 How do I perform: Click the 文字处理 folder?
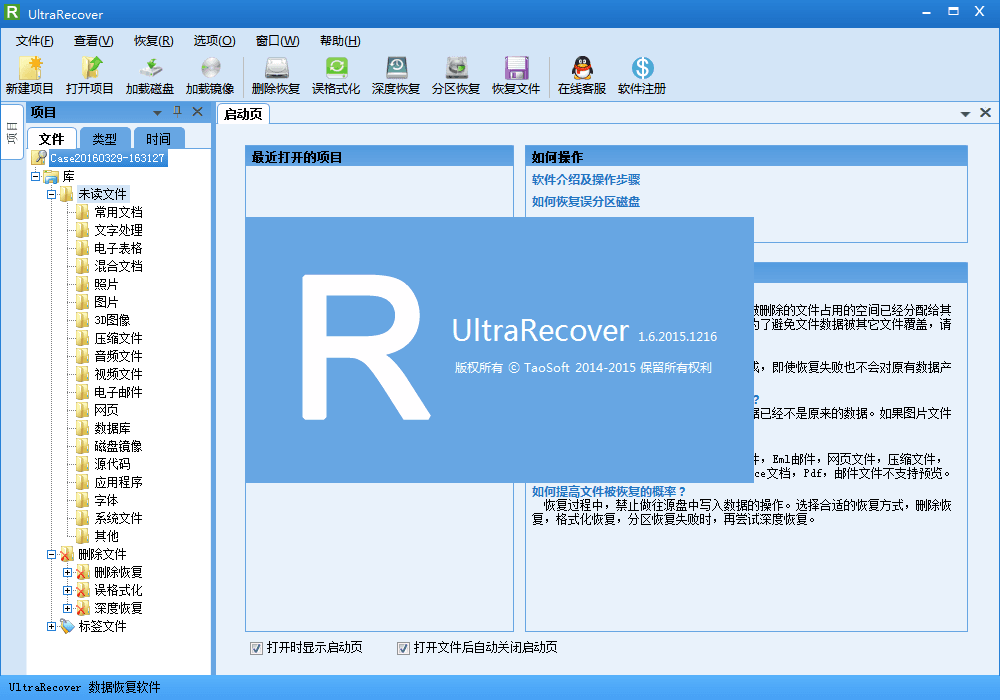pos(118,230)
